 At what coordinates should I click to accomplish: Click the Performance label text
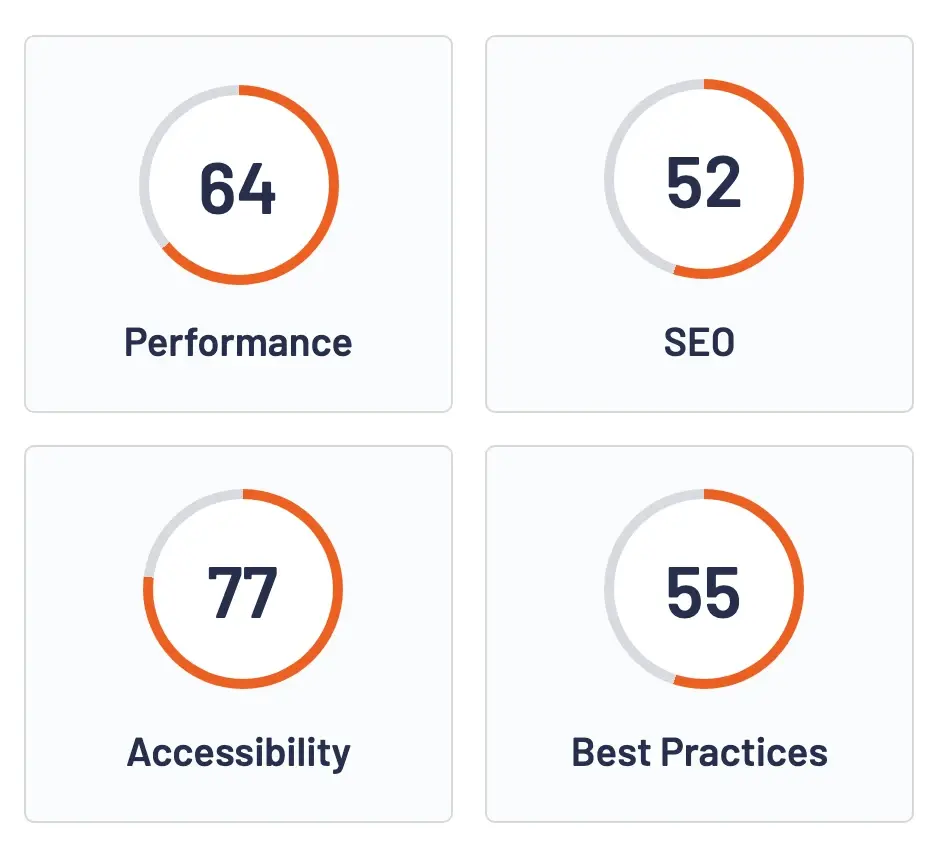click(238, 343)
